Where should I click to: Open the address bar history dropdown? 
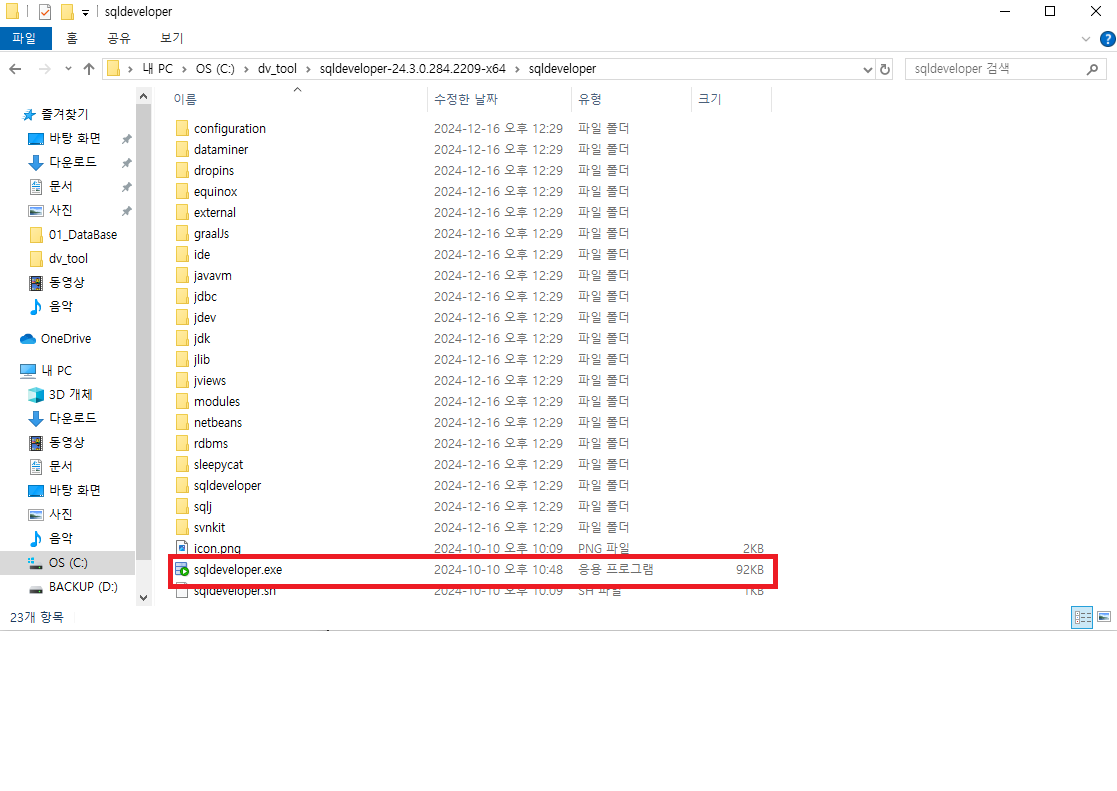click(x=867, y=69)
